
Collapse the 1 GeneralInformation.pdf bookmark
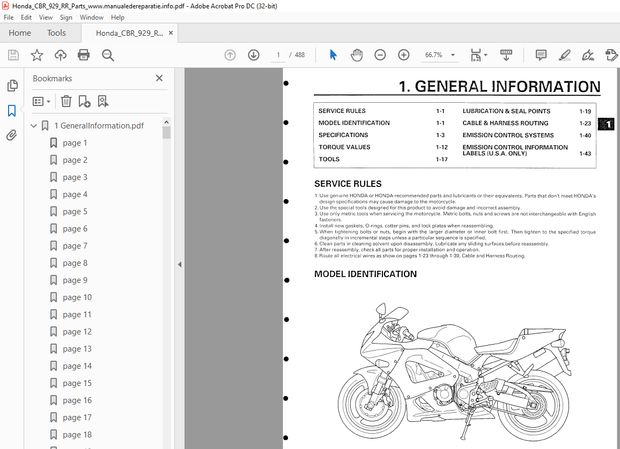(x=34, y=126)
